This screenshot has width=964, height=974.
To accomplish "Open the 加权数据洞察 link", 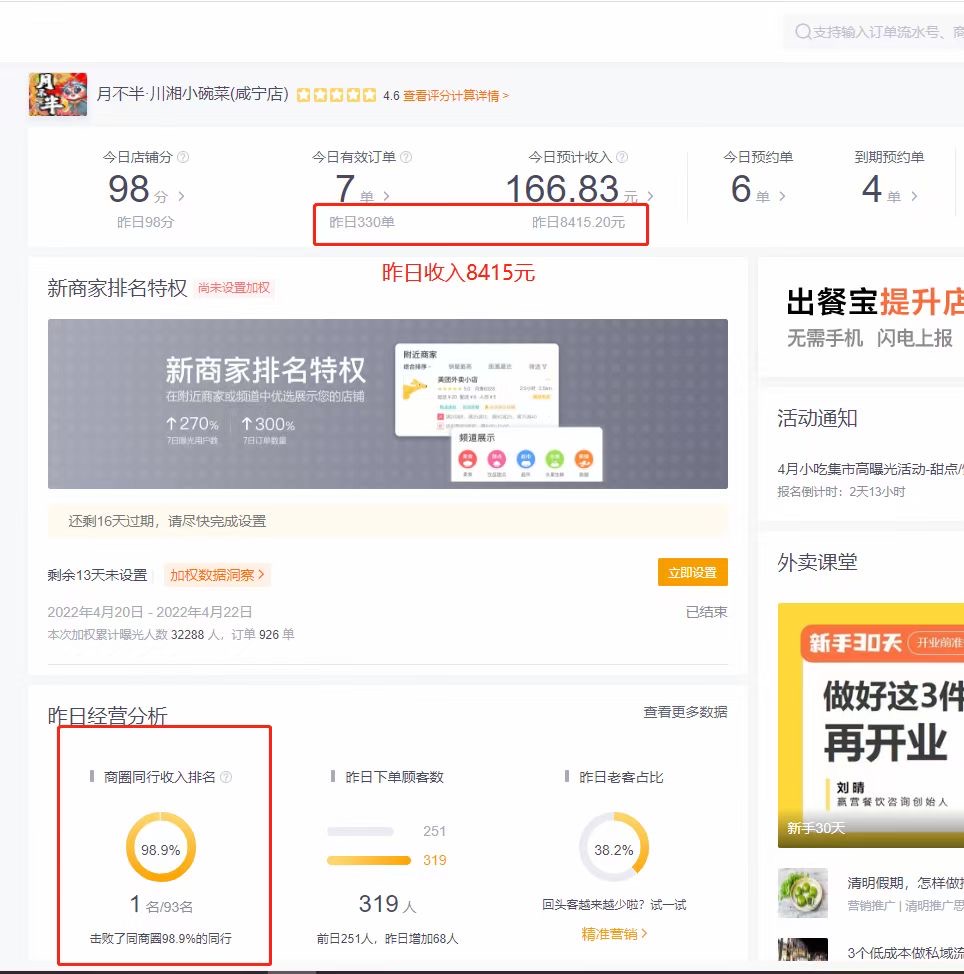I will point(215,575).
